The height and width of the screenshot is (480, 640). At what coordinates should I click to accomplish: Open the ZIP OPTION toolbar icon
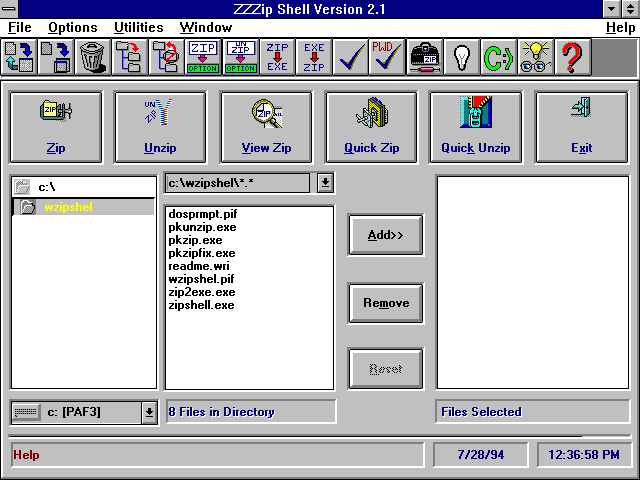(203, 57)
